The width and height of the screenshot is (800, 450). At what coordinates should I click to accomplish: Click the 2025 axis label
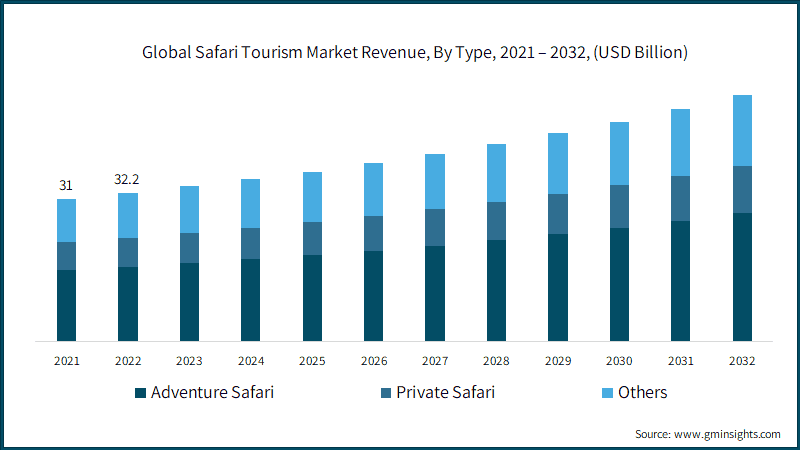click(312, 361)
